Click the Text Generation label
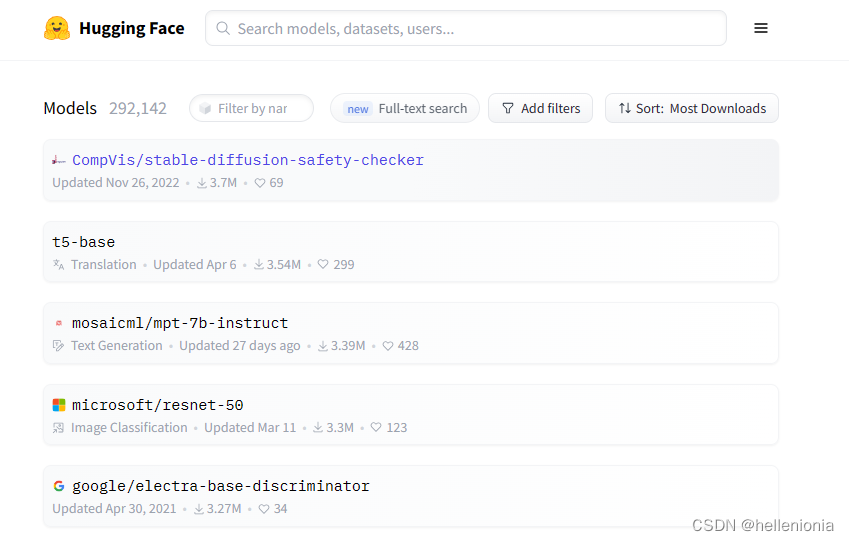This screenshot has width=849, height=541. coord(116,346)
